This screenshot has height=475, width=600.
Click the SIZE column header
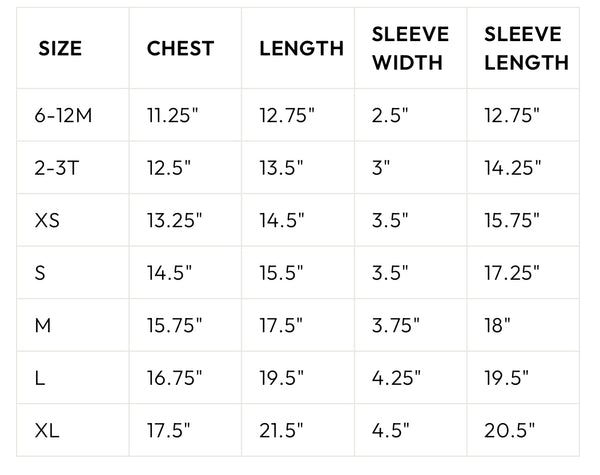(60, 49)
